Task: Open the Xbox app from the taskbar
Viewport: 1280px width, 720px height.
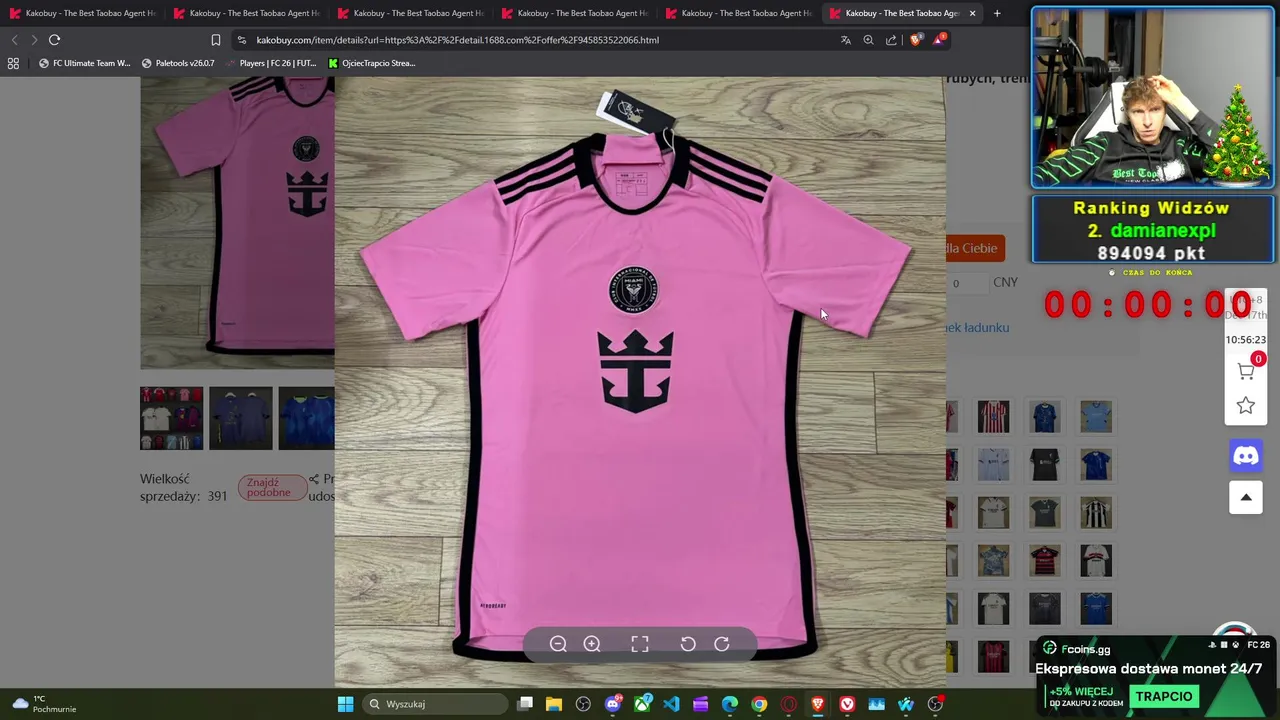Action: pyautogui.click(x=642, y=704)
